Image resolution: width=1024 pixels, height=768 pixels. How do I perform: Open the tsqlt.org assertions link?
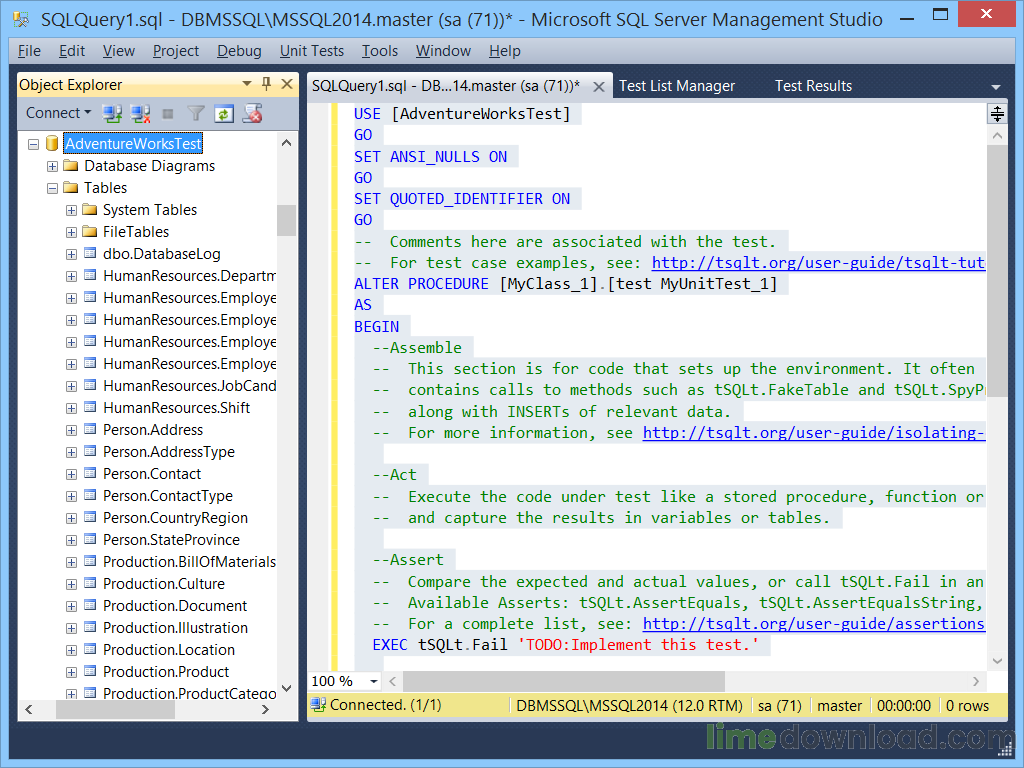pos(814,624)
